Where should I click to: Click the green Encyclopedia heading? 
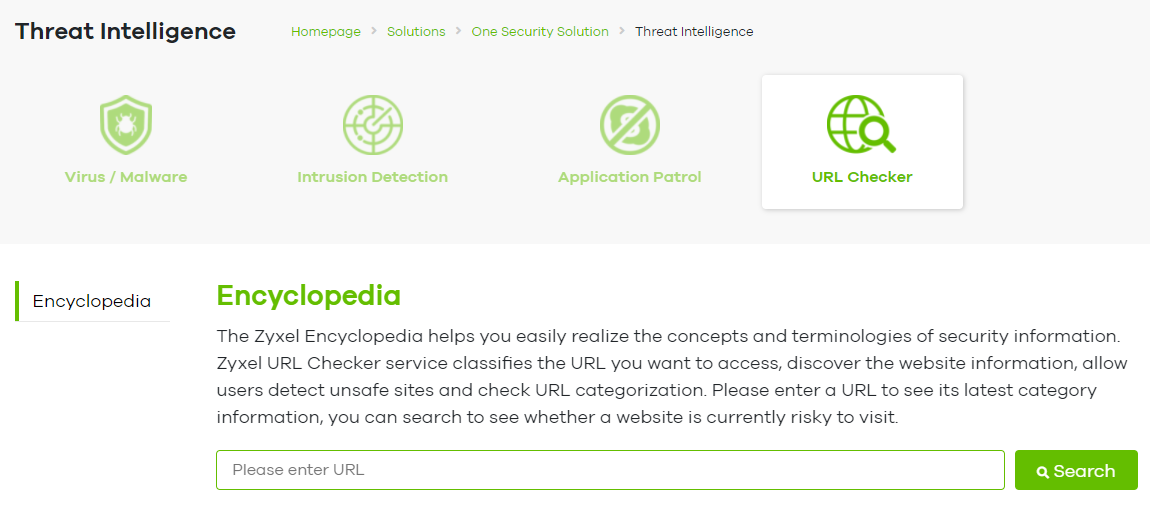pos(308,296)
